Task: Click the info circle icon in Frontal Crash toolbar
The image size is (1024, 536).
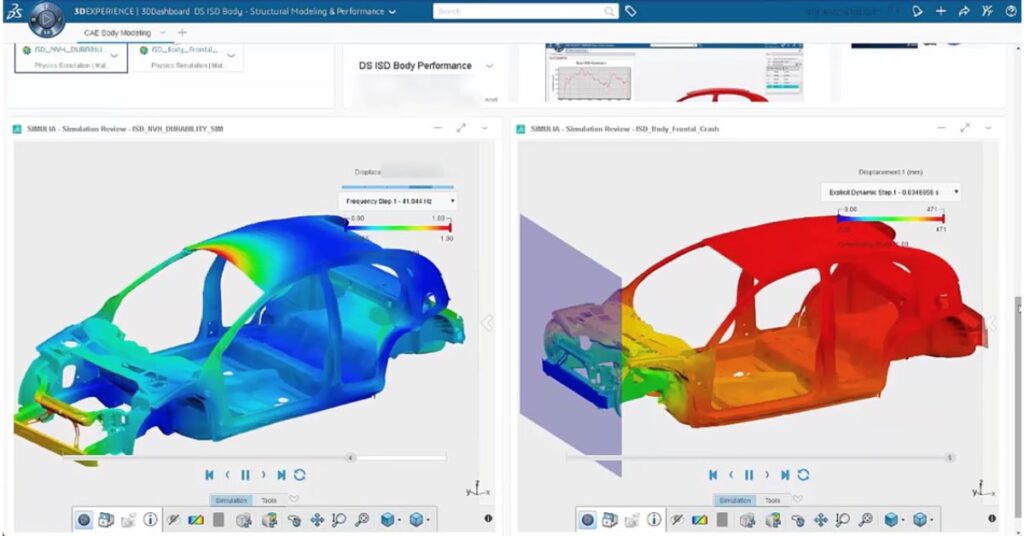Action: pos(654,520)
